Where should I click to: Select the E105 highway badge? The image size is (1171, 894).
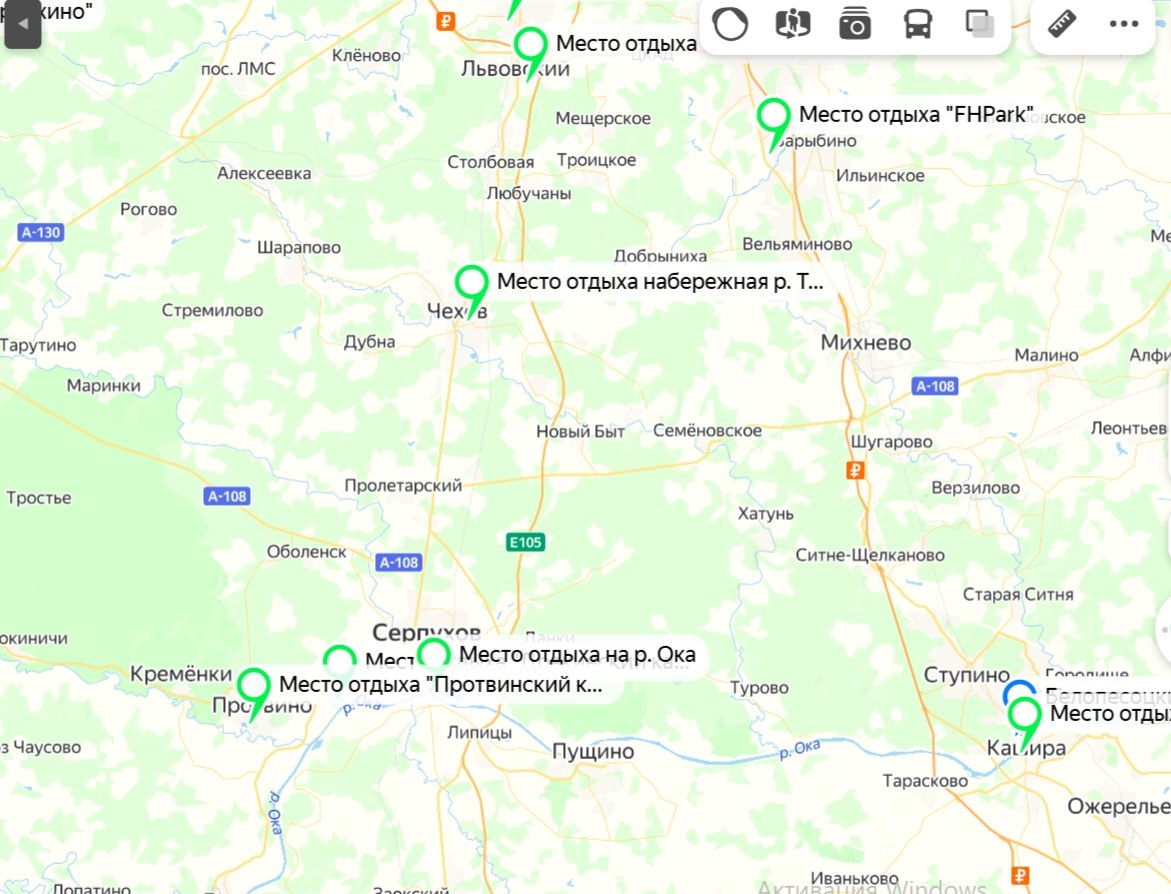click(x=525, y=542)
